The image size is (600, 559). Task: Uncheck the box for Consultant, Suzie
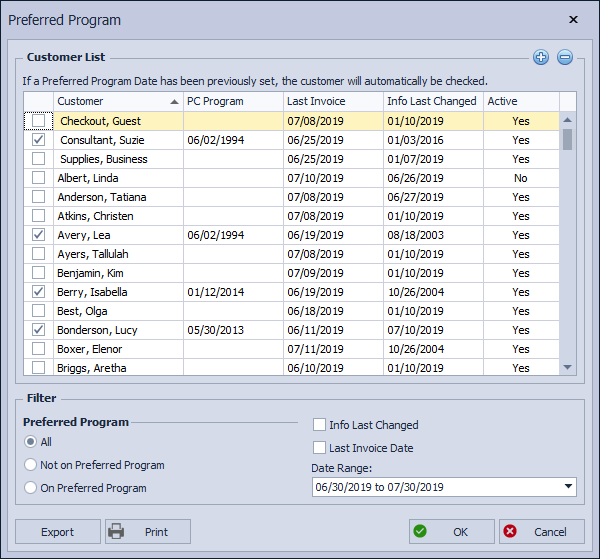pyautogui.click(x=38, y=140)
